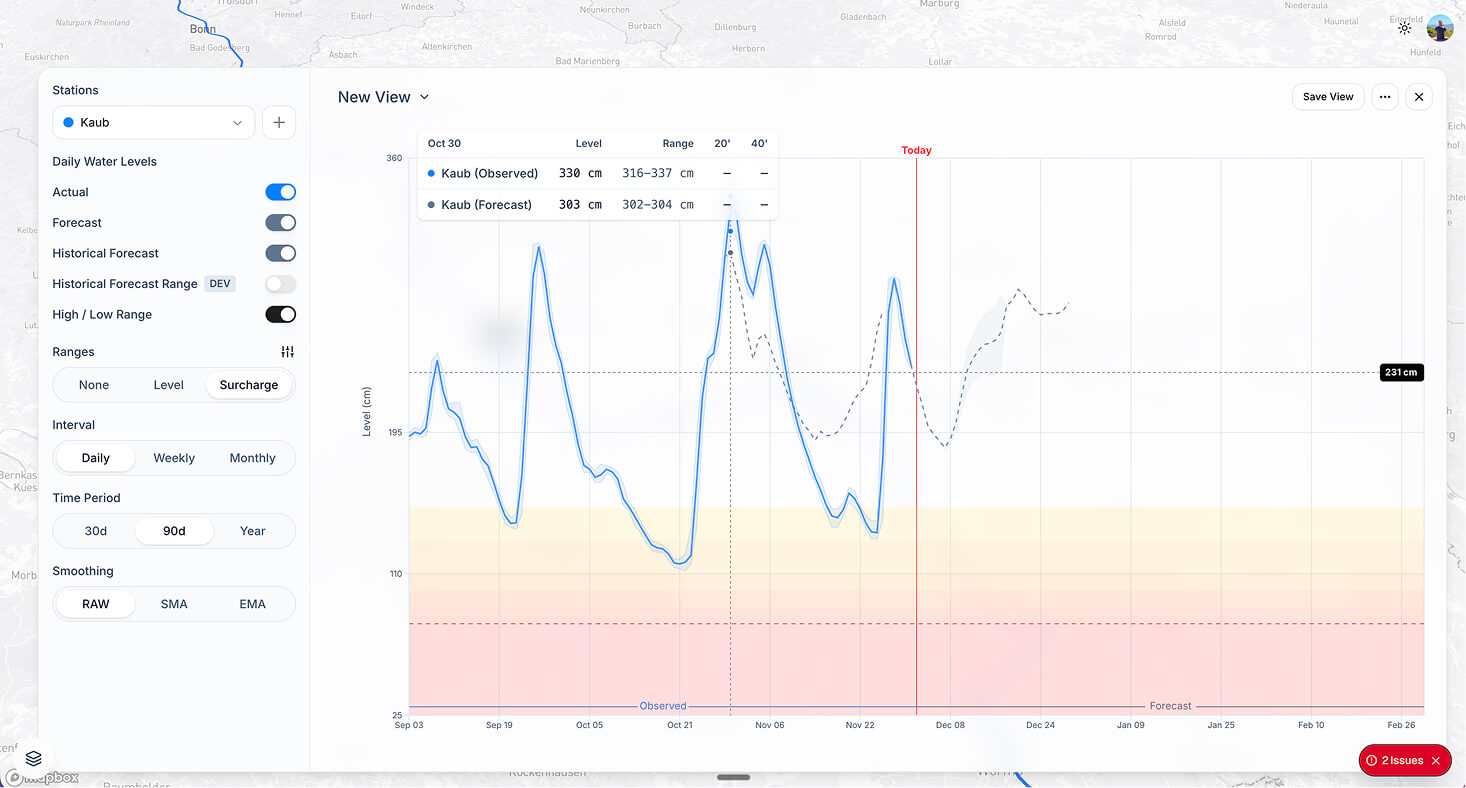Switch interval to Weekly
Screen dimensions: 1466x788
pos(173,457)
